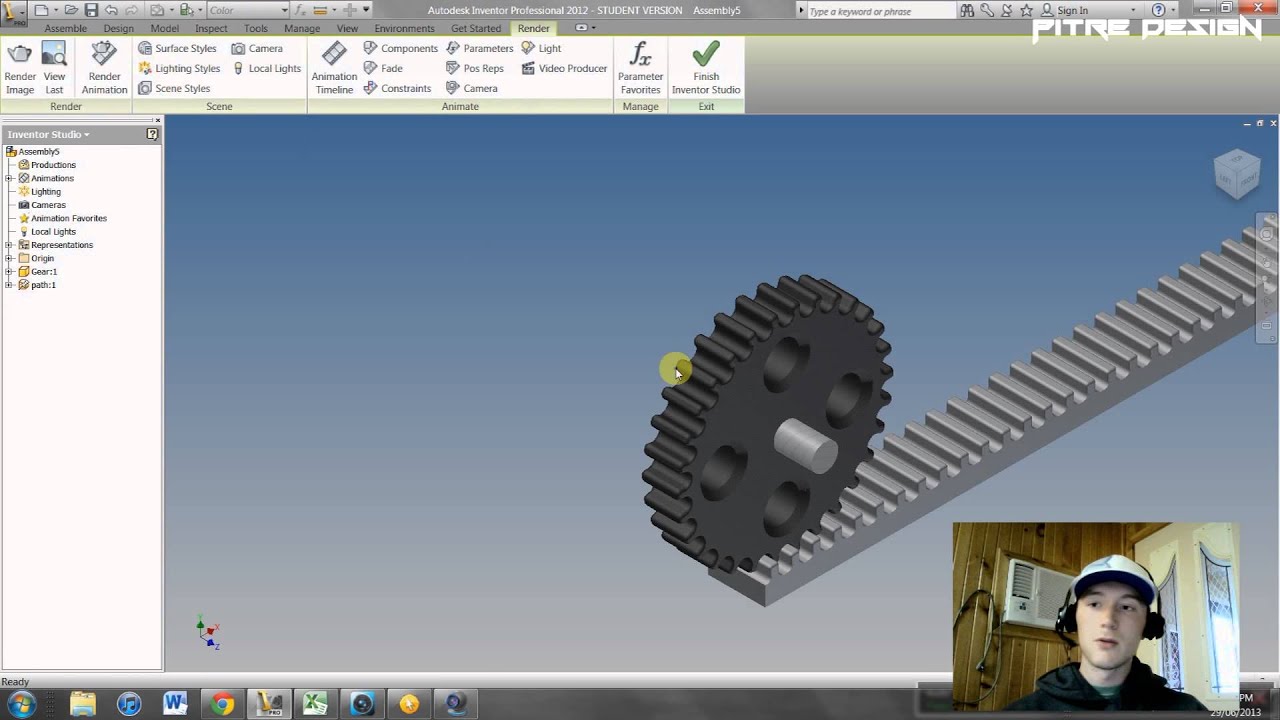Open Excel from the taskbar

(x=315, y=704)
